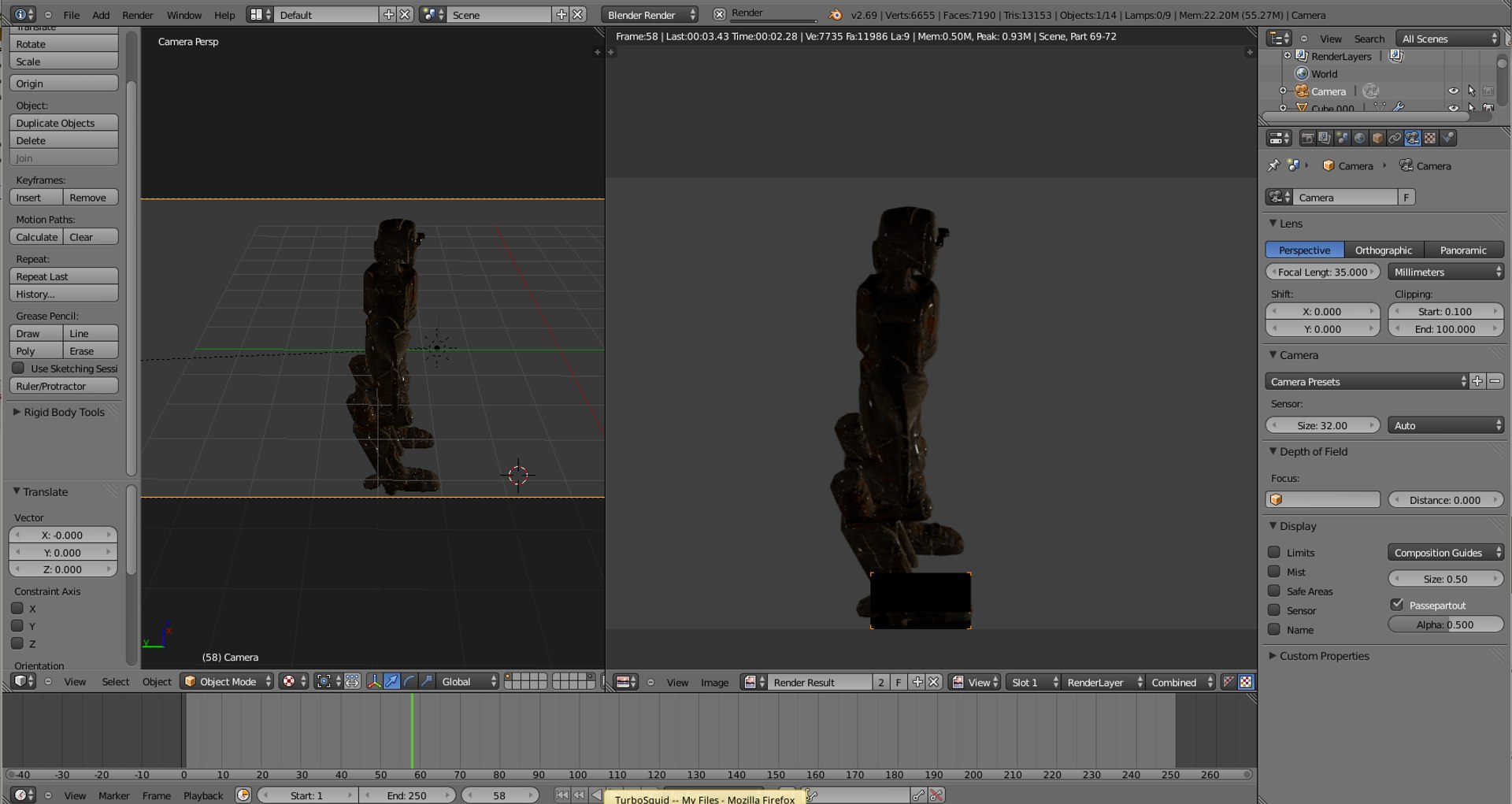
Task: Toggle Camera selectability arrow in outliner
Action: coord(1471,91)
